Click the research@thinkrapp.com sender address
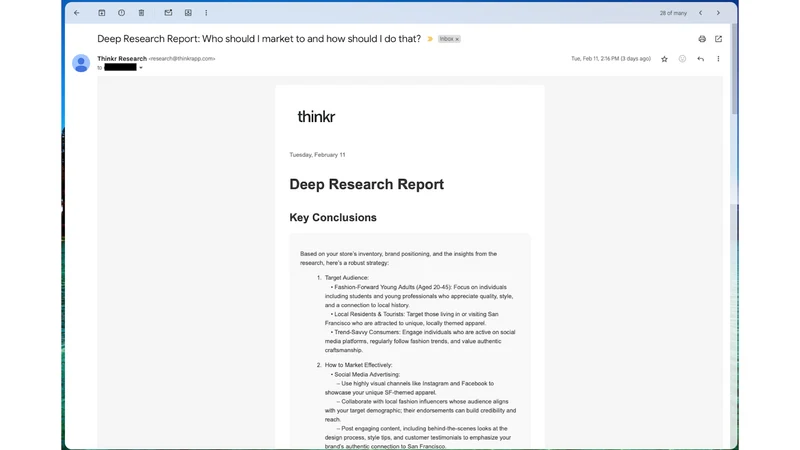Screen dimensions: 800x450 (182, 59)
